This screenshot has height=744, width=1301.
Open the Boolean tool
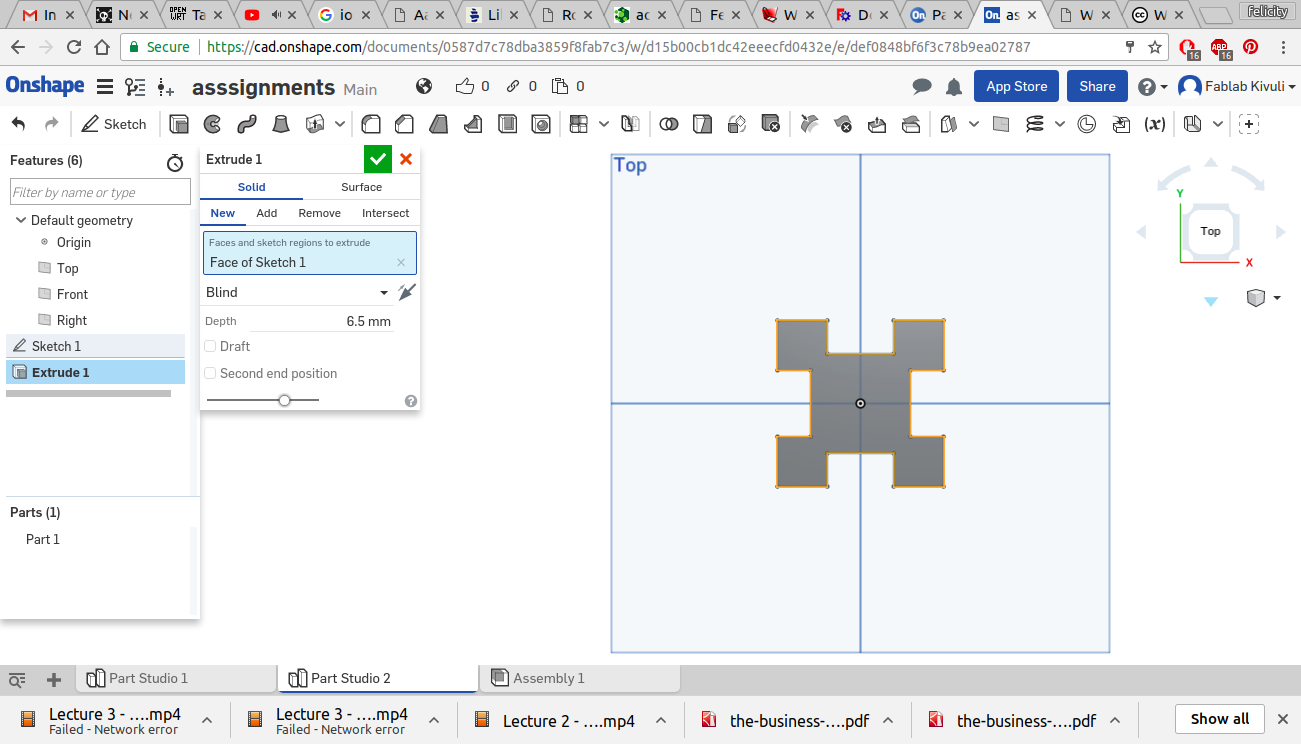click(x=669, y=124)
